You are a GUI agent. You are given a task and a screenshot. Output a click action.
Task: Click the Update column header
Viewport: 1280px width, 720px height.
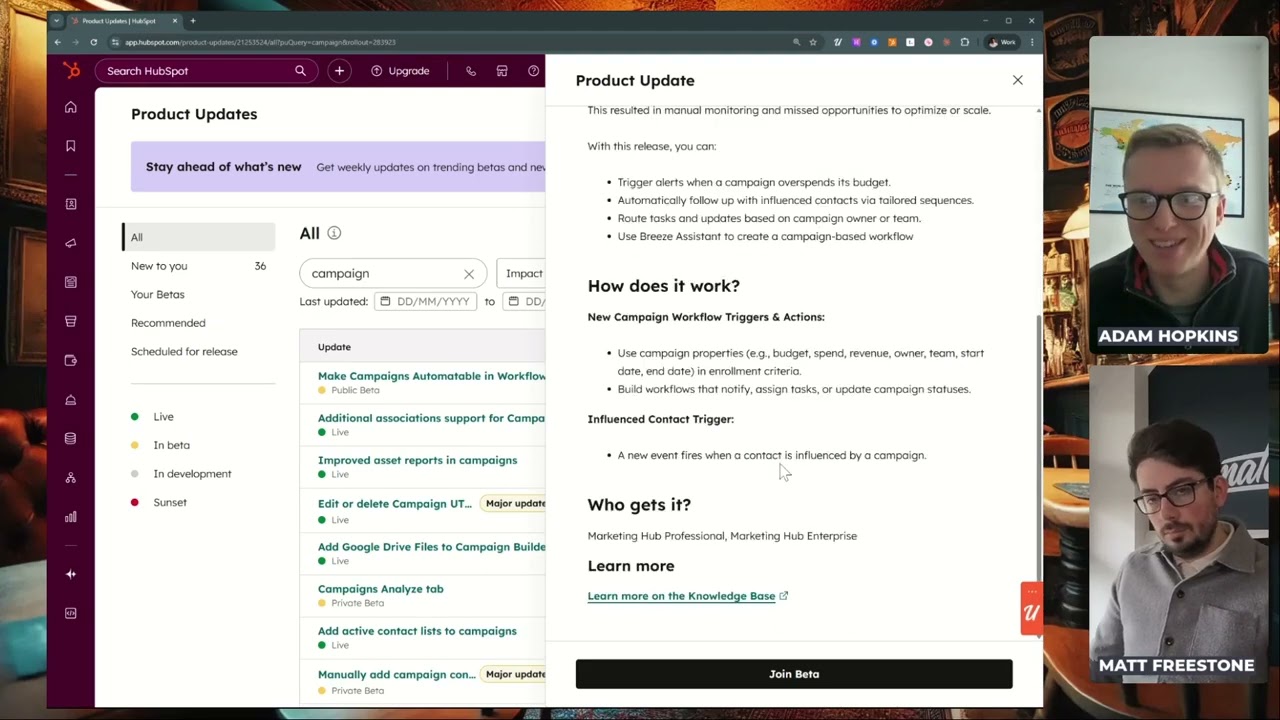pos(334,347)
